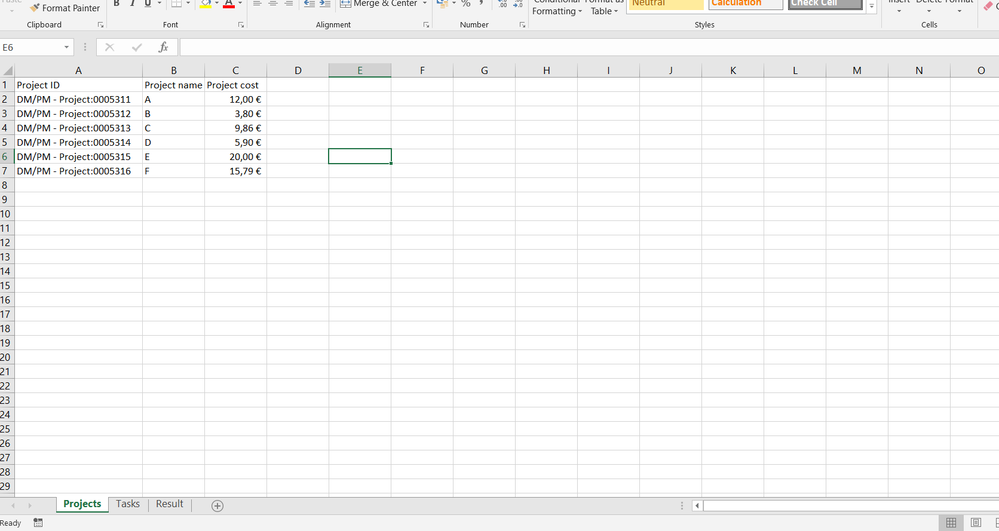
Task: Open the Conditional Formatting menu
Action: pyautogui.click(x=557, y=7)
